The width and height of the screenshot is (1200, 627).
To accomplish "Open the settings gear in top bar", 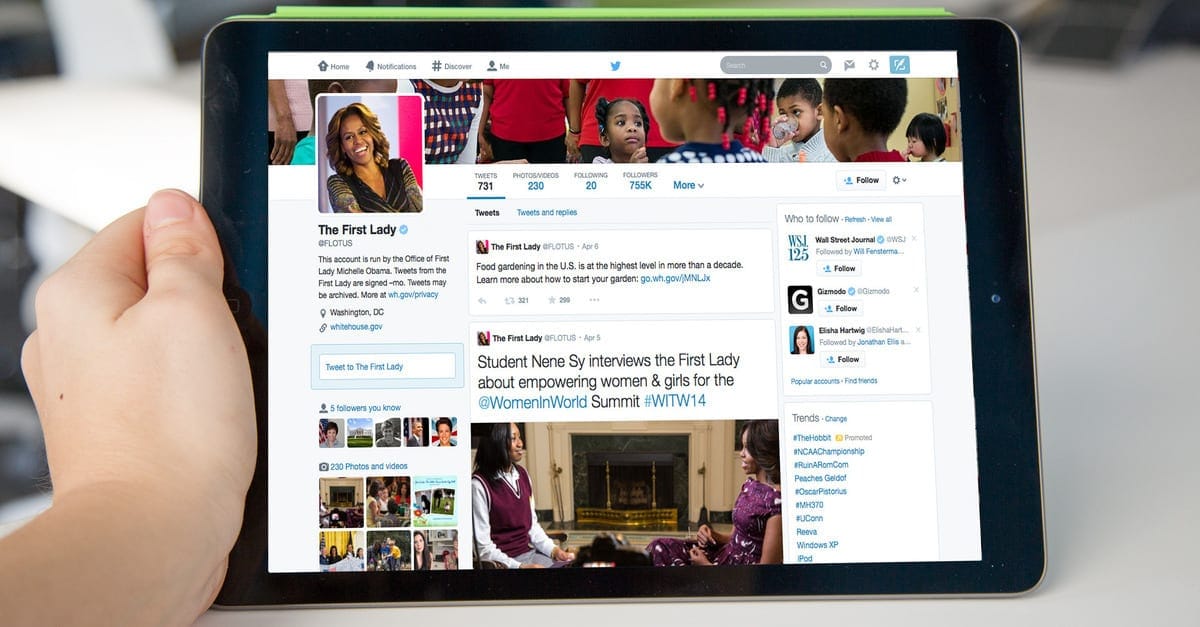I will (874, 65).
